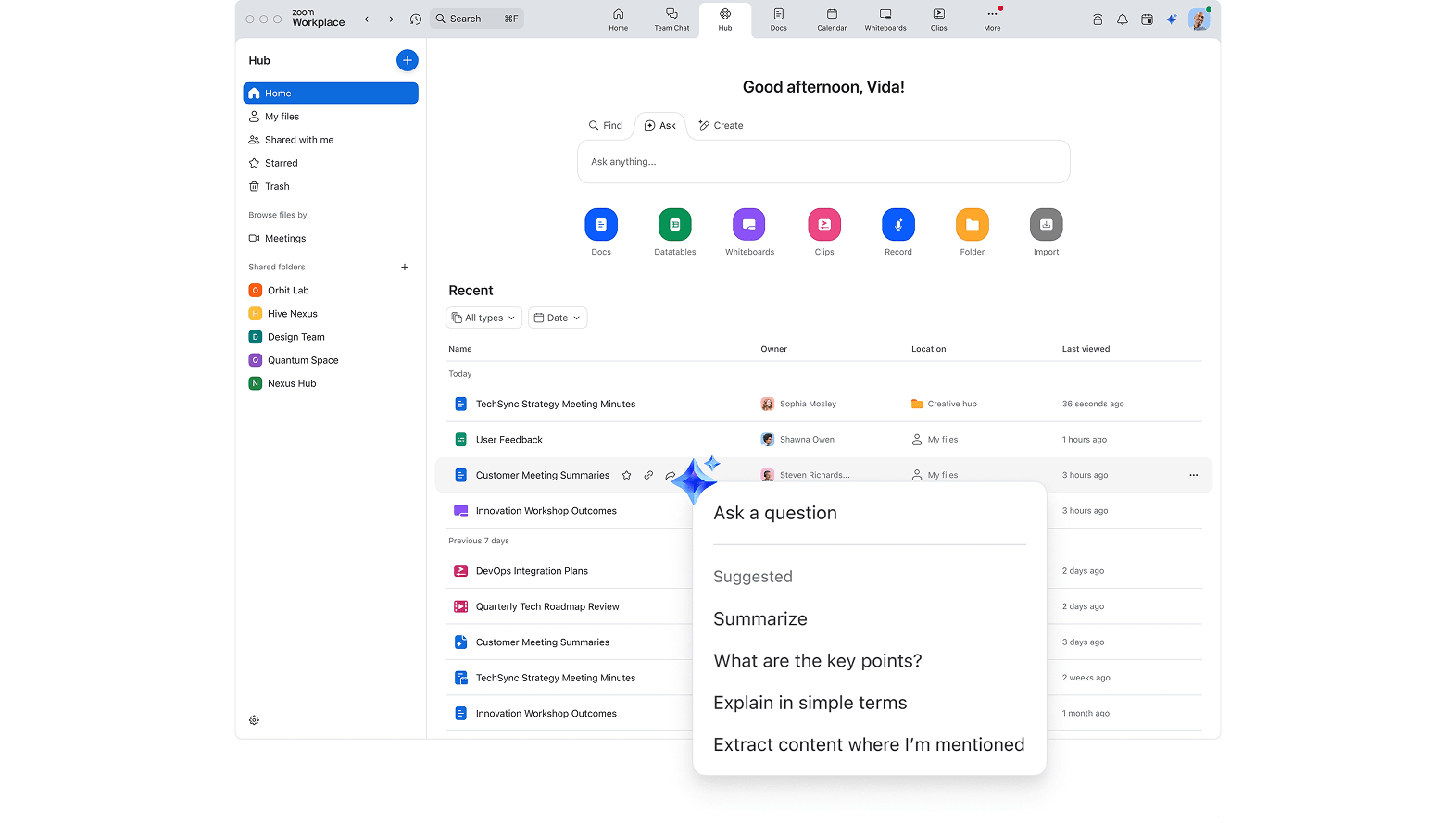Screen dimensions: 1456x823
Task: Click the Datatables creation icon
Action: point(674,225)
